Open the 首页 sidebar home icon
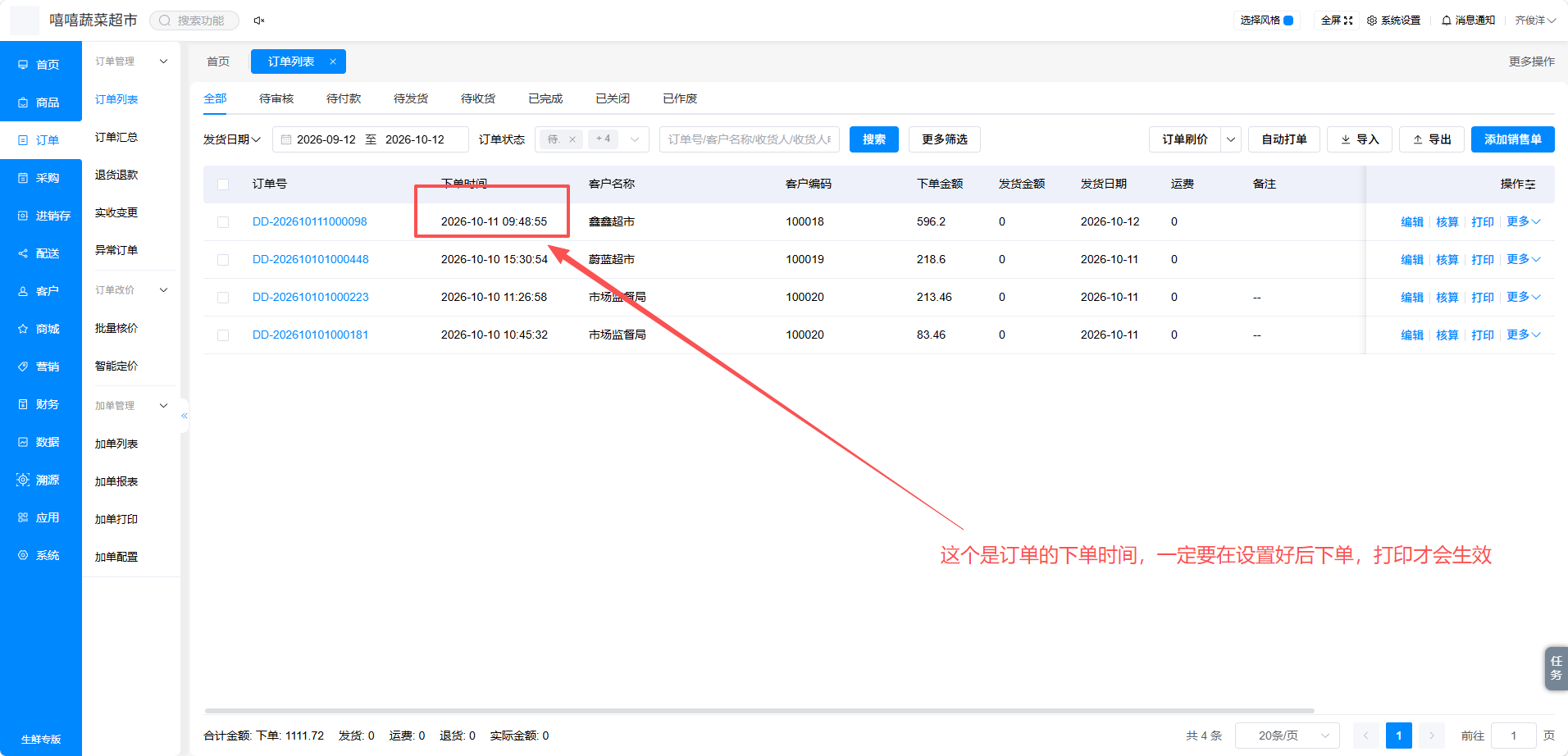Screen dimensions: 1568x756 pyautogui.click(x=23, y=65)
